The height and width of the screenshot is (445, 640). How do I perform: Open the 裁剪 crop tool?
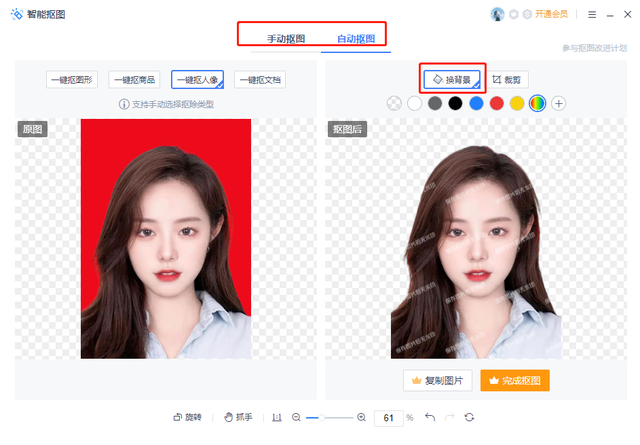point(507,80)
